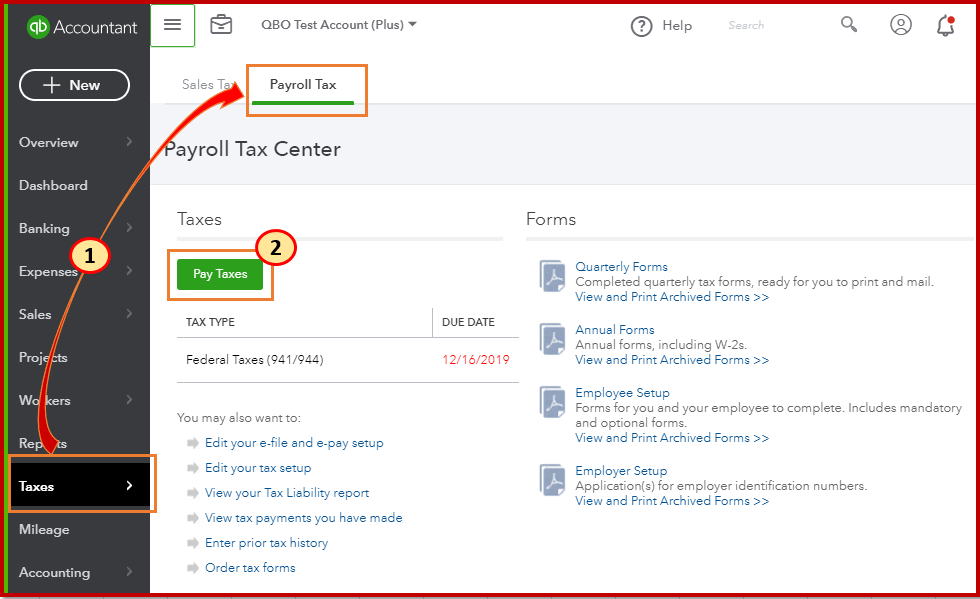The image size is (980, 599).
Task: Toggle the hamburger navigation menu
Action: click(172, 25)
